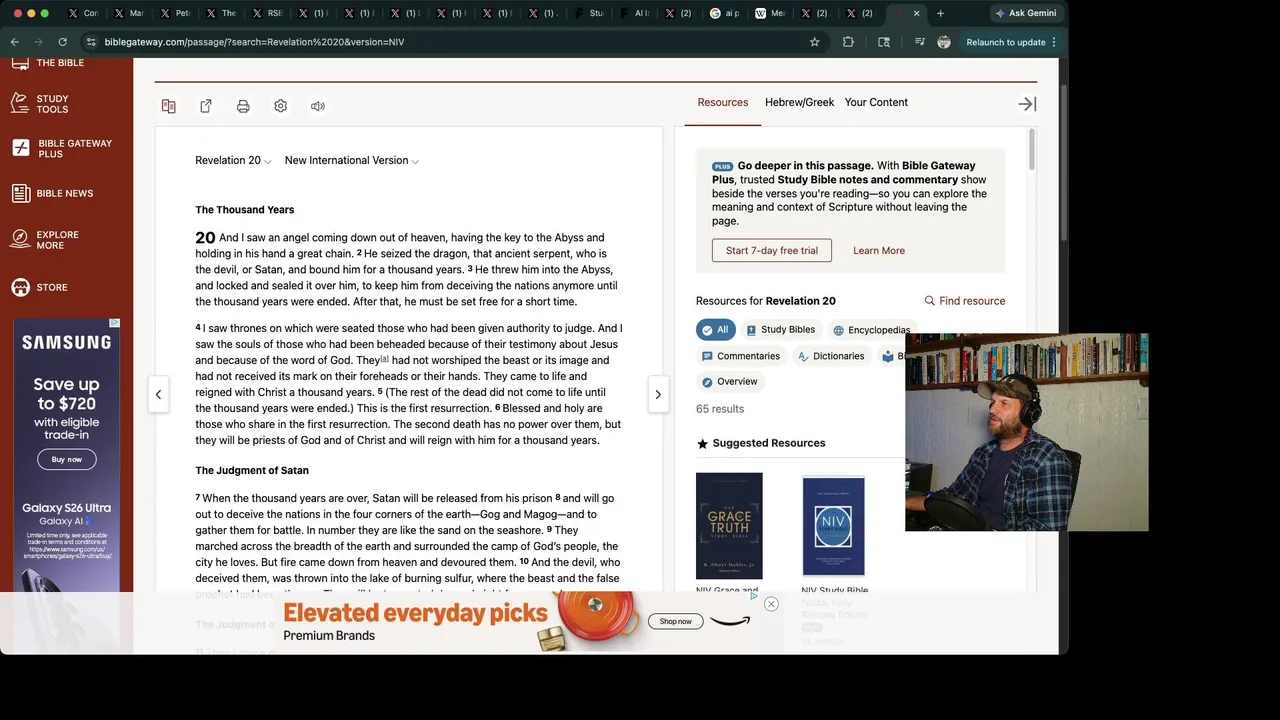The height and width of the screenshot is (720, 1280).
Task: Switch to the Wikipedia 'Me' browser tab
Action: tap(771, 13)
